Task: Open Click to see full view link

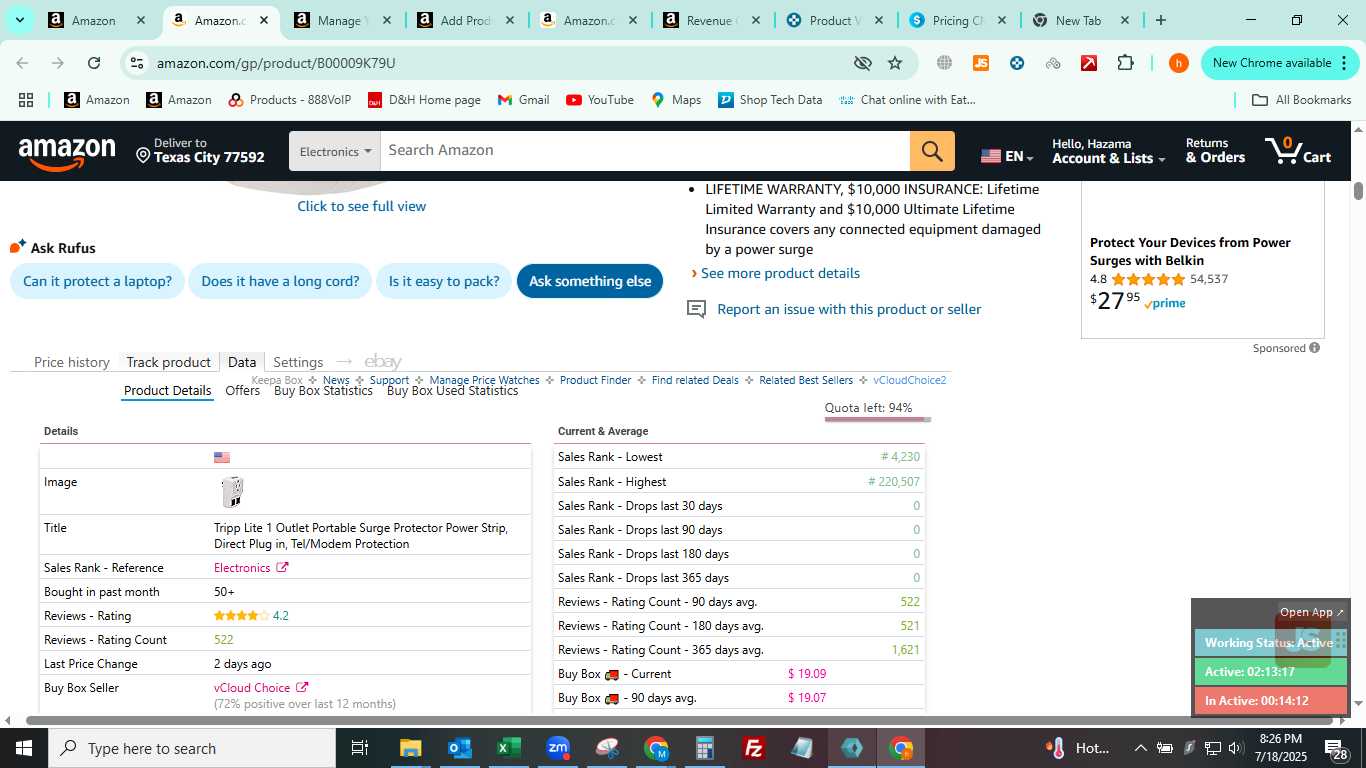Action: (x=362, y=206)
